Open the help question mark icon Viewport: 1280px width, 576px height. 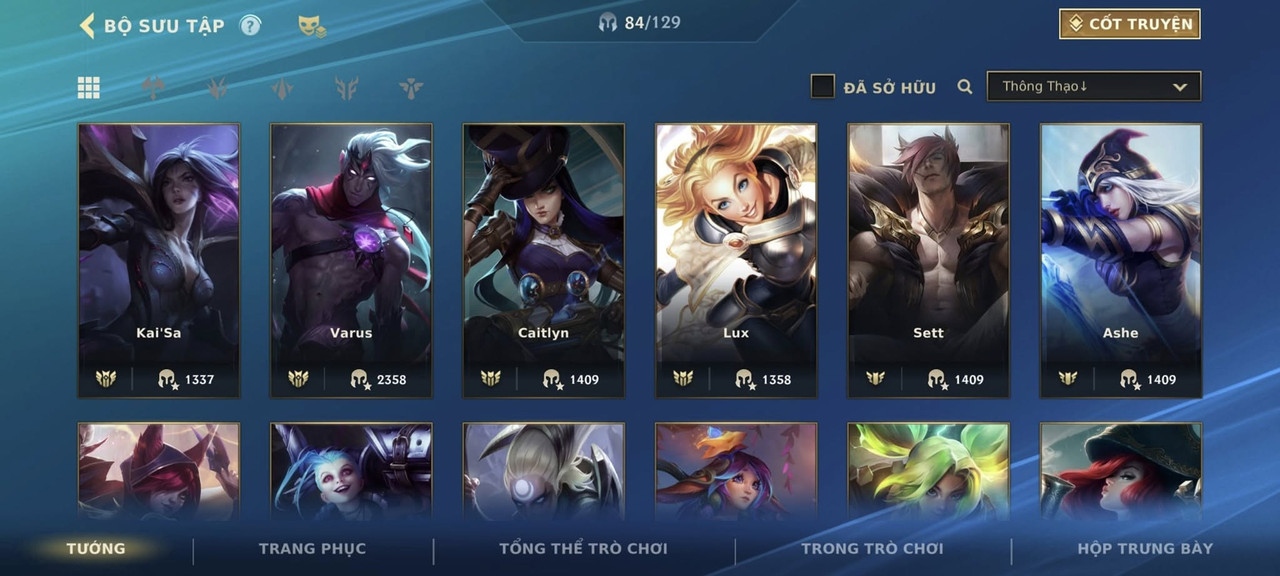pos(250,25)
